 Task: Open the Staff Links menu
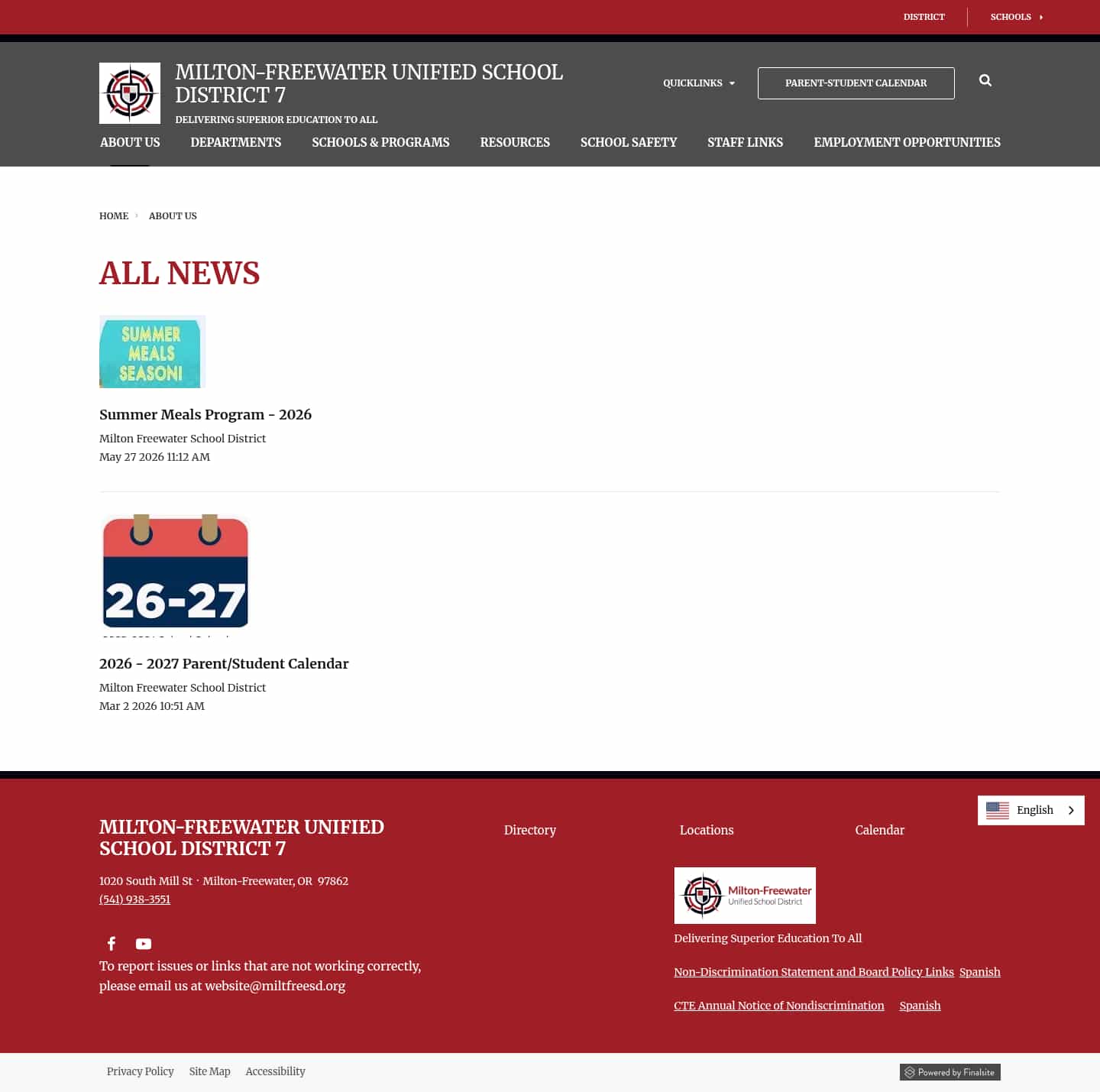[x=746, y=142]
